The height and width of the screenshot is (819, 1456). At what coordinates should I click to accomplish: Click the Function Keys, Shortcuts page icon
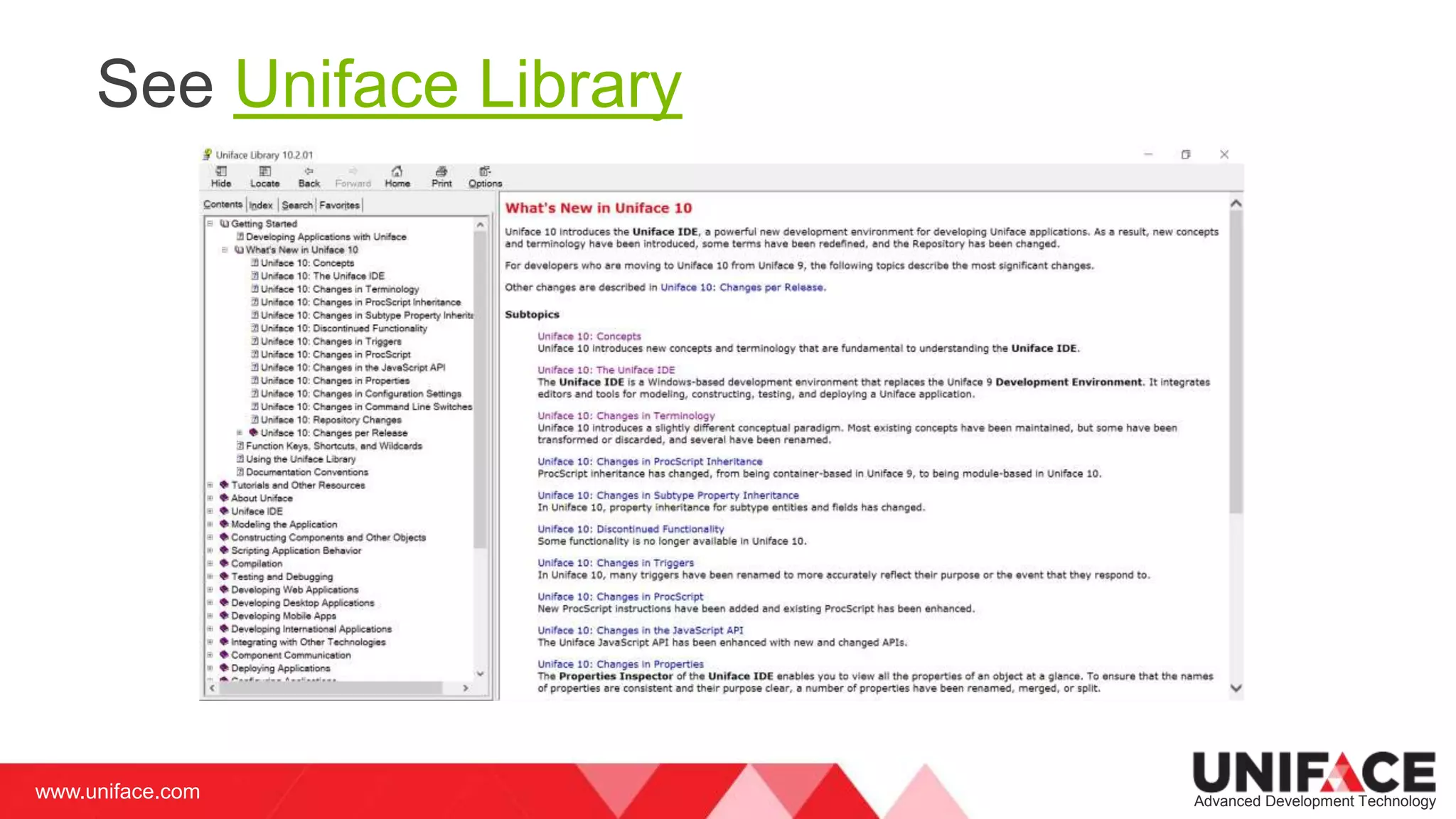click(240, 446)
